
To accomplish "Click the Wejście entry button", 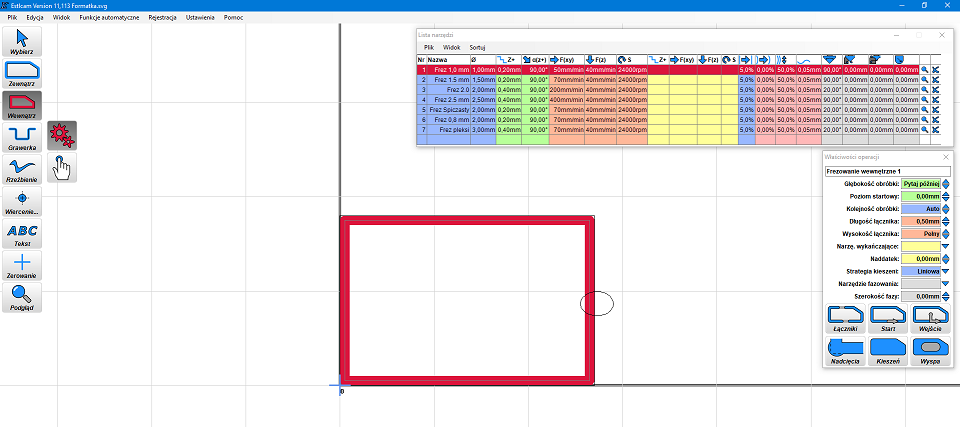I will coord(931,319).
